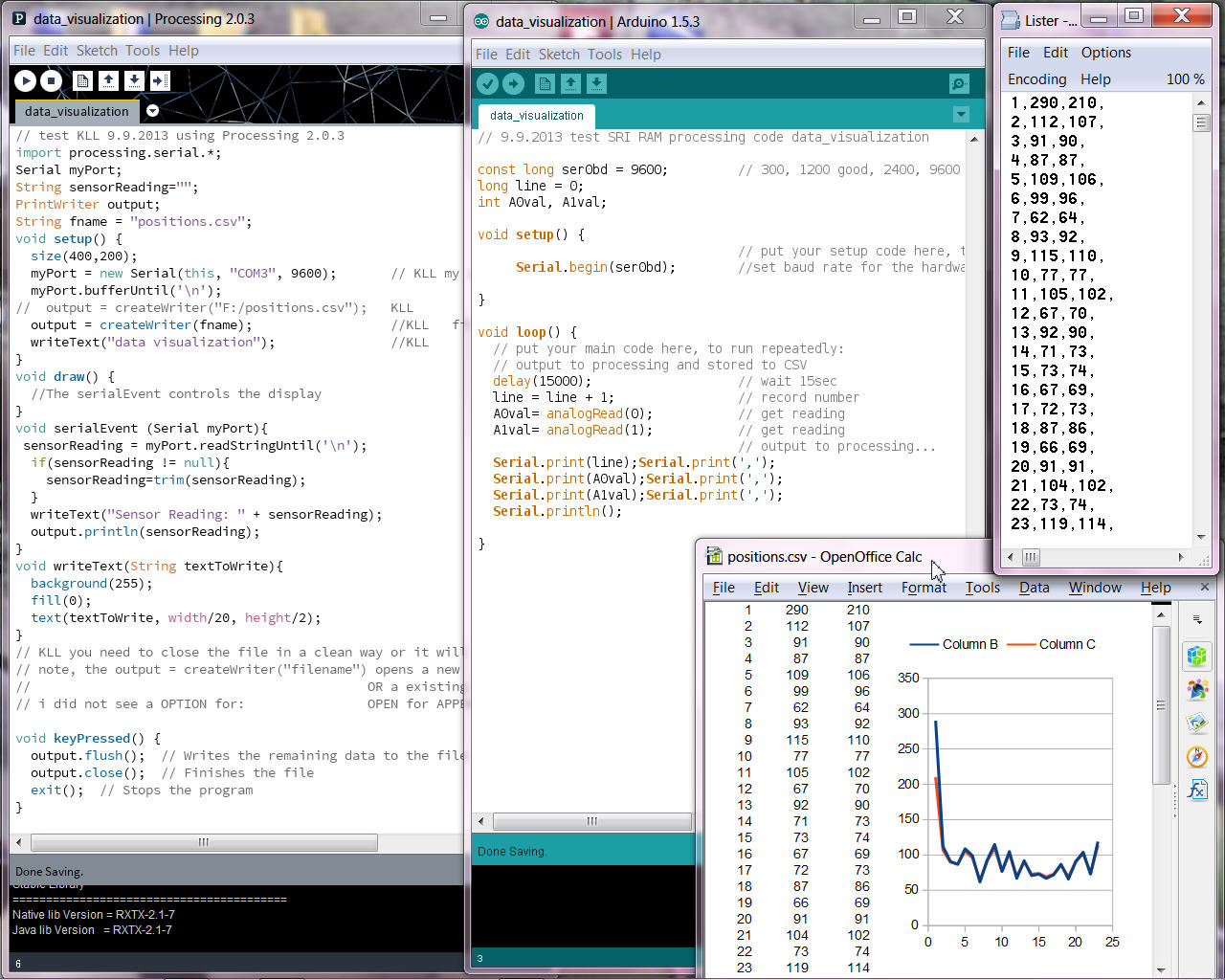
Task: Click the Run button in Processing
Action: pyautogui.click(x=26, y=82)
